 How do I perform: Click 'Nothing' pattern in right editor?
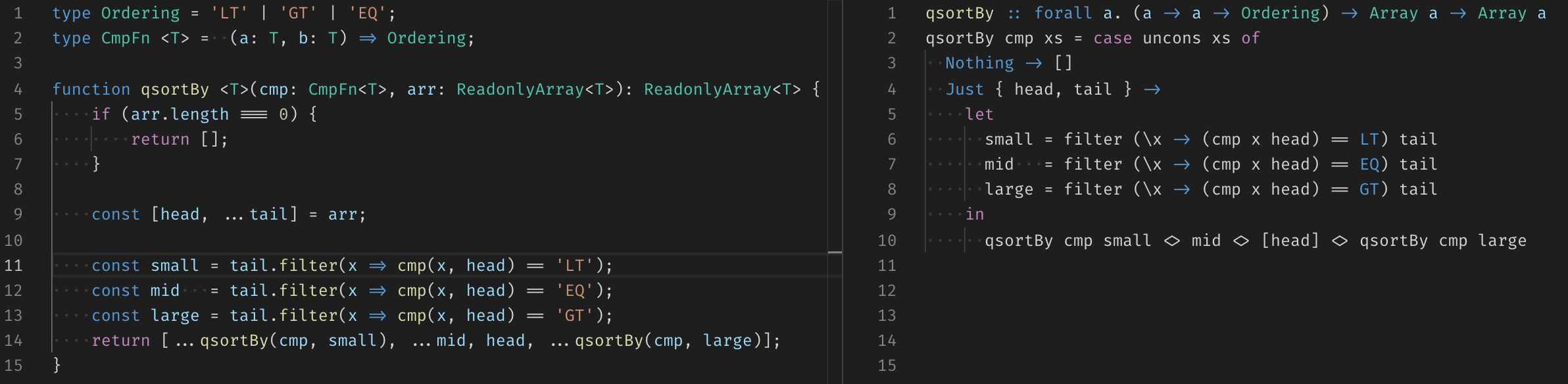[979, 63]
